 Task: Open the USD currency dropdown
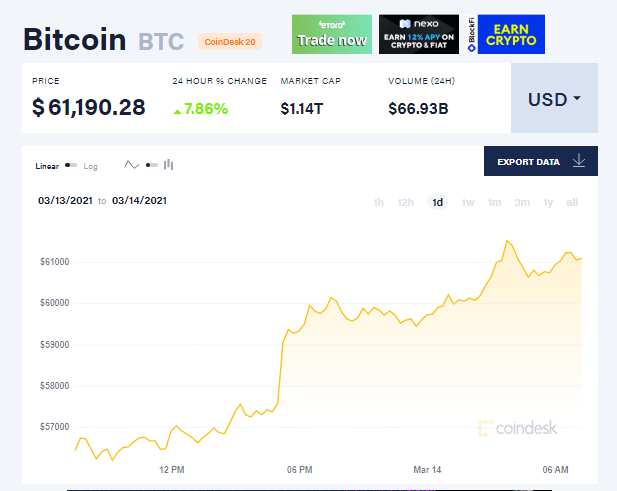tap(554, 98)
